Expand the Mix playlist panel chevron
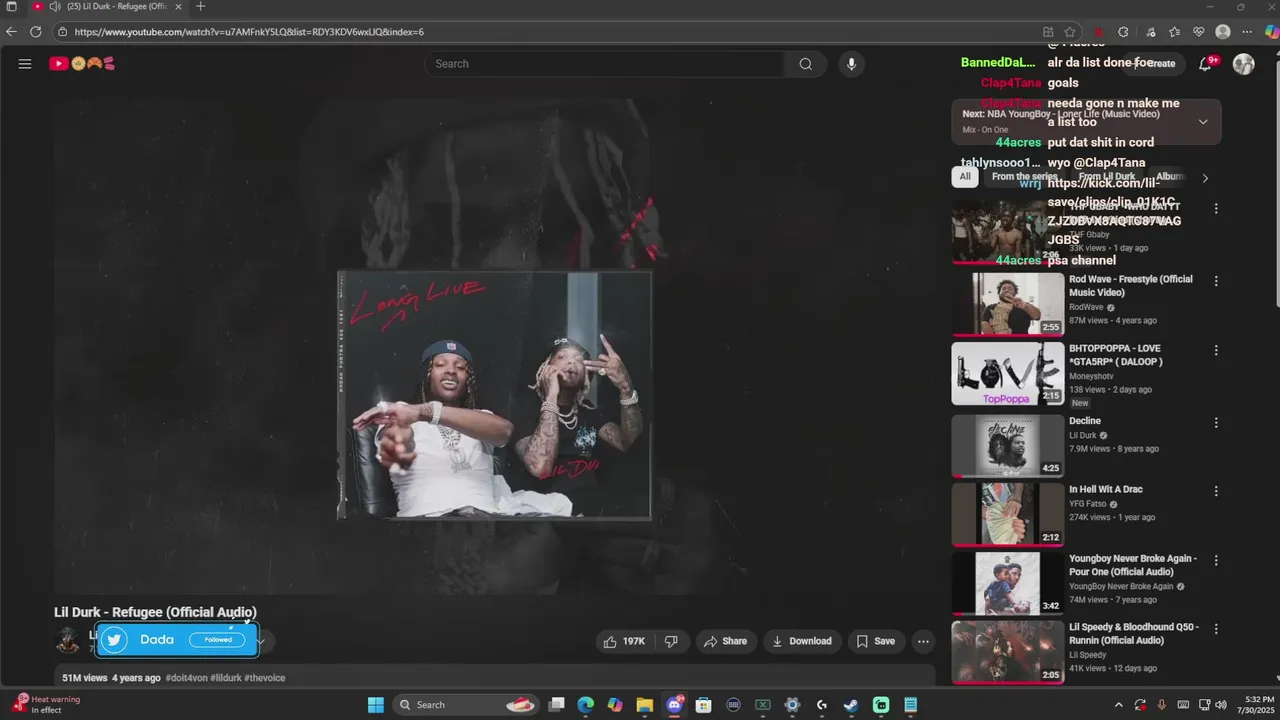Image resolution: width=1280 pixels, height=720 pixels. [1203, 122]
